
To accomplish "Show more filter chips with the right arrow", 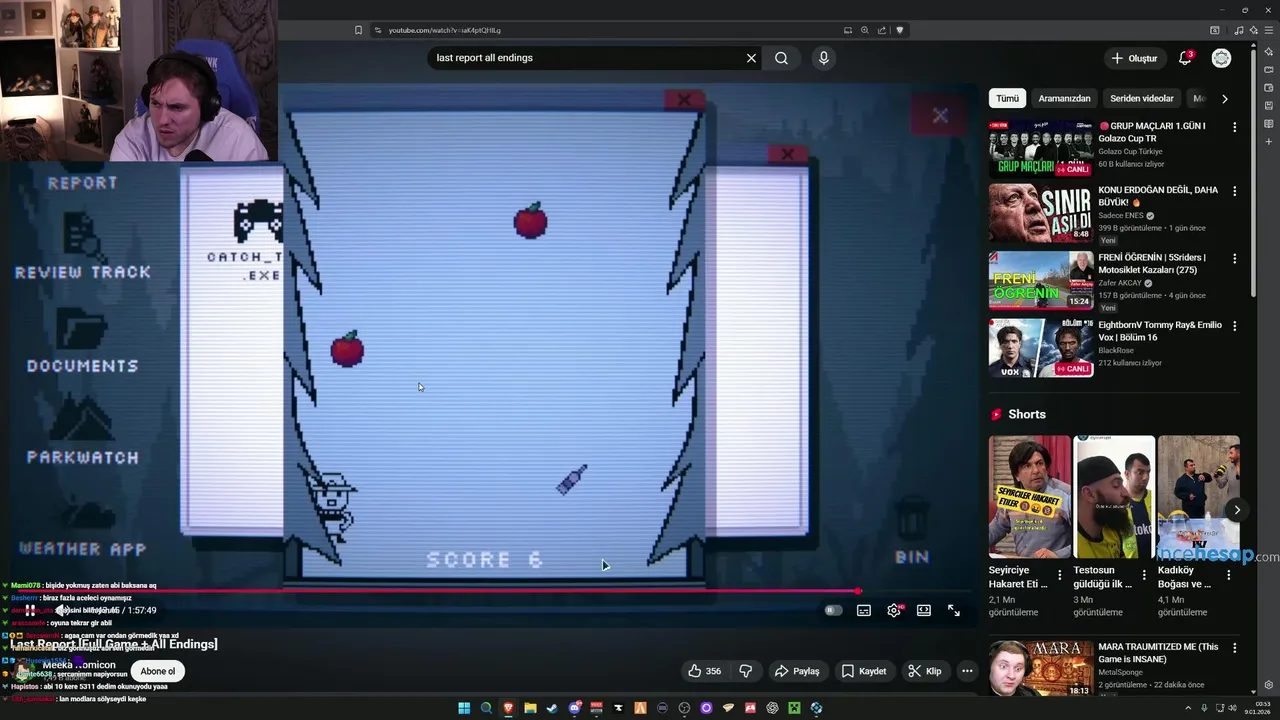I will [x=1224, y=98].
